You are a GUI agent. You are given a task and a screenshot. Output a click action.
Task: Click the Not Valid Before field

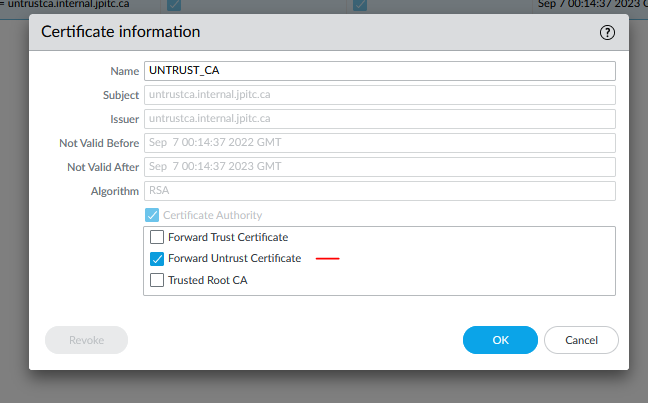379,143
